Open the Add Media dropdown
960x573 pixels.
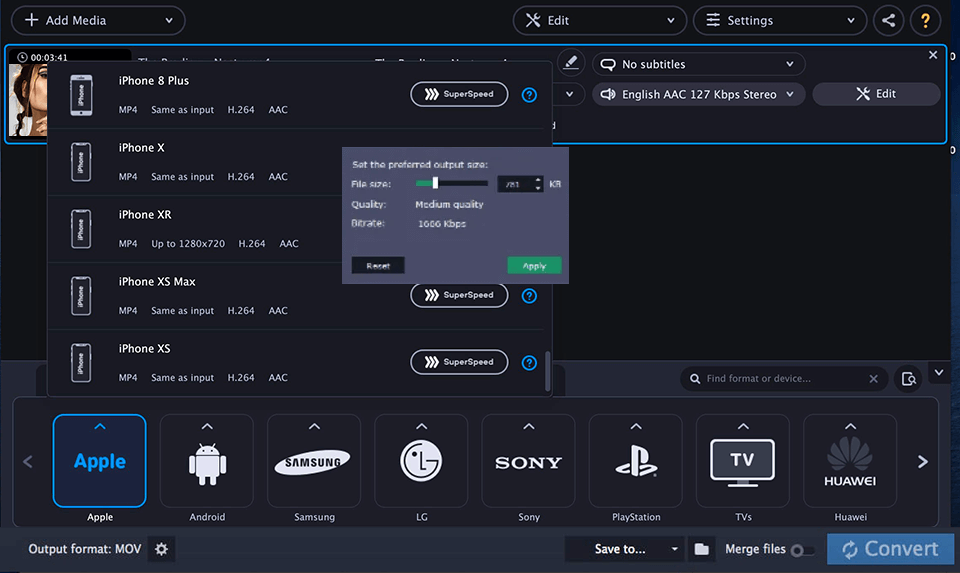point(98,20)
